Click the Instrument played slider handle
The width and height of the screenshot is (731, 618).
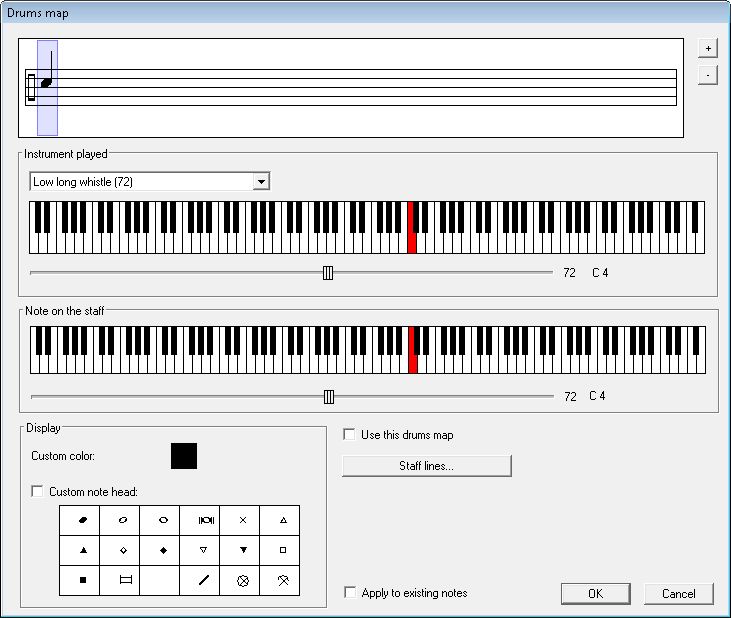tap(328, 273)
